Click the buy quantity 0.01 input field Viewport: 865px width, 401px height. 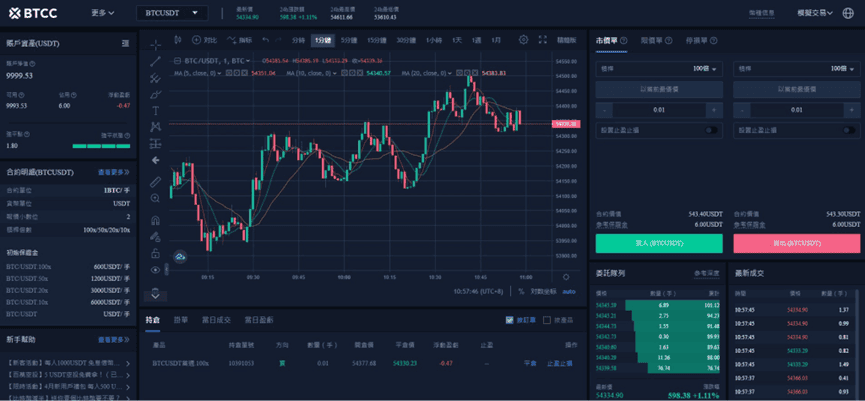pyautogui.click(x=659, y=110)
